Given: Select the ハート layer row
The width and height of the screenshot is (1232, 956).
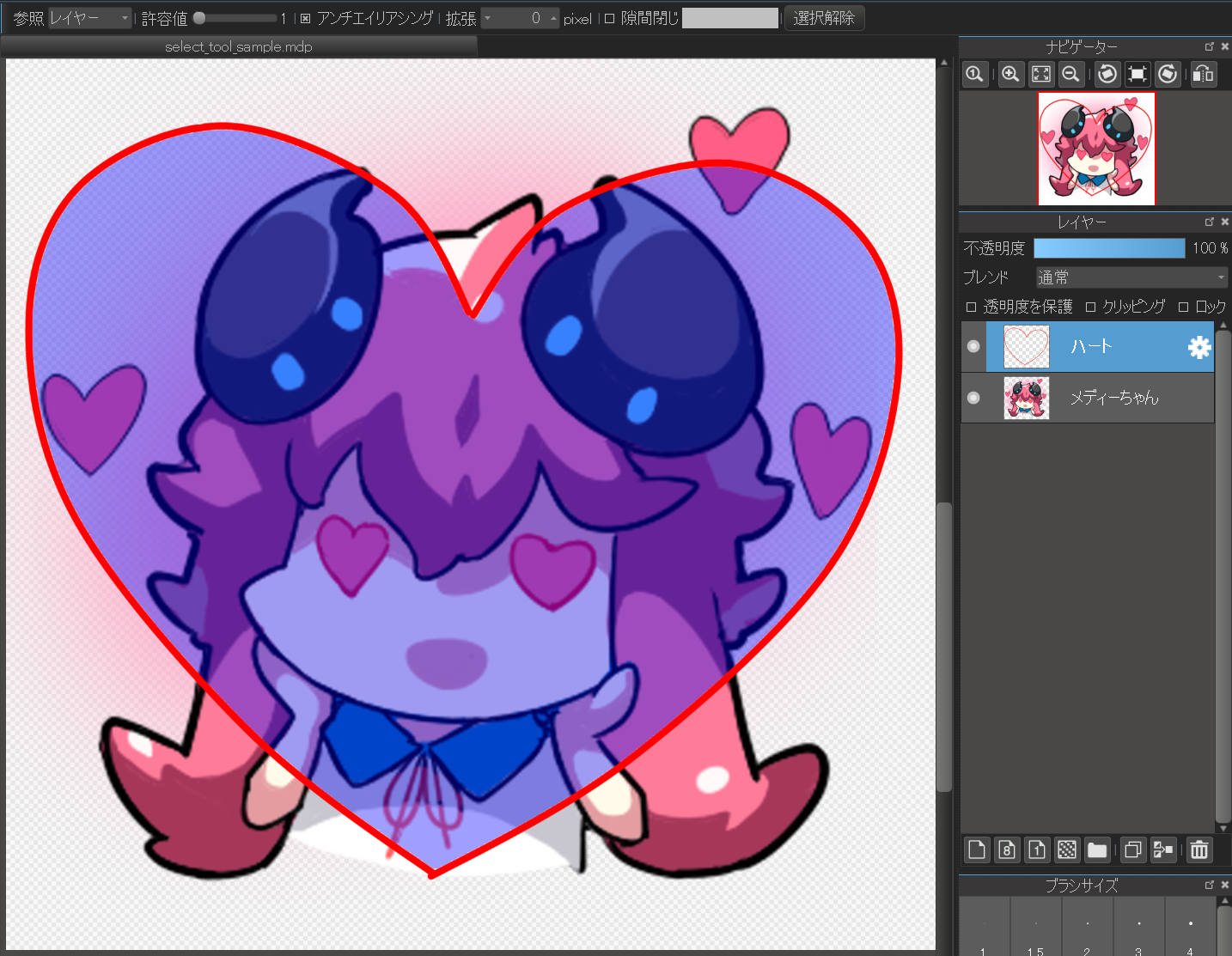Looking at the screenshot, I should coord(1100,347).
